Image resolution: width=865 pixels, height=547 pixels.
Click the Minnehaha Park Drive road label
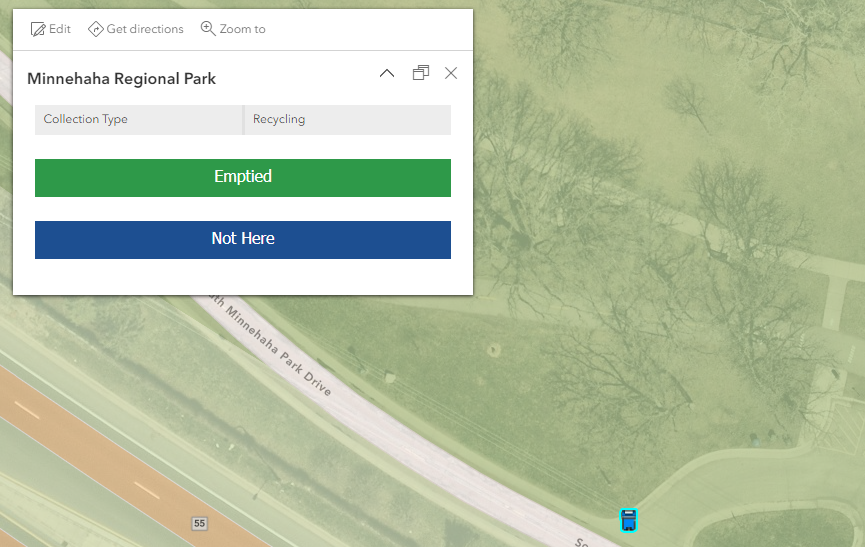[x=270, y=346]
